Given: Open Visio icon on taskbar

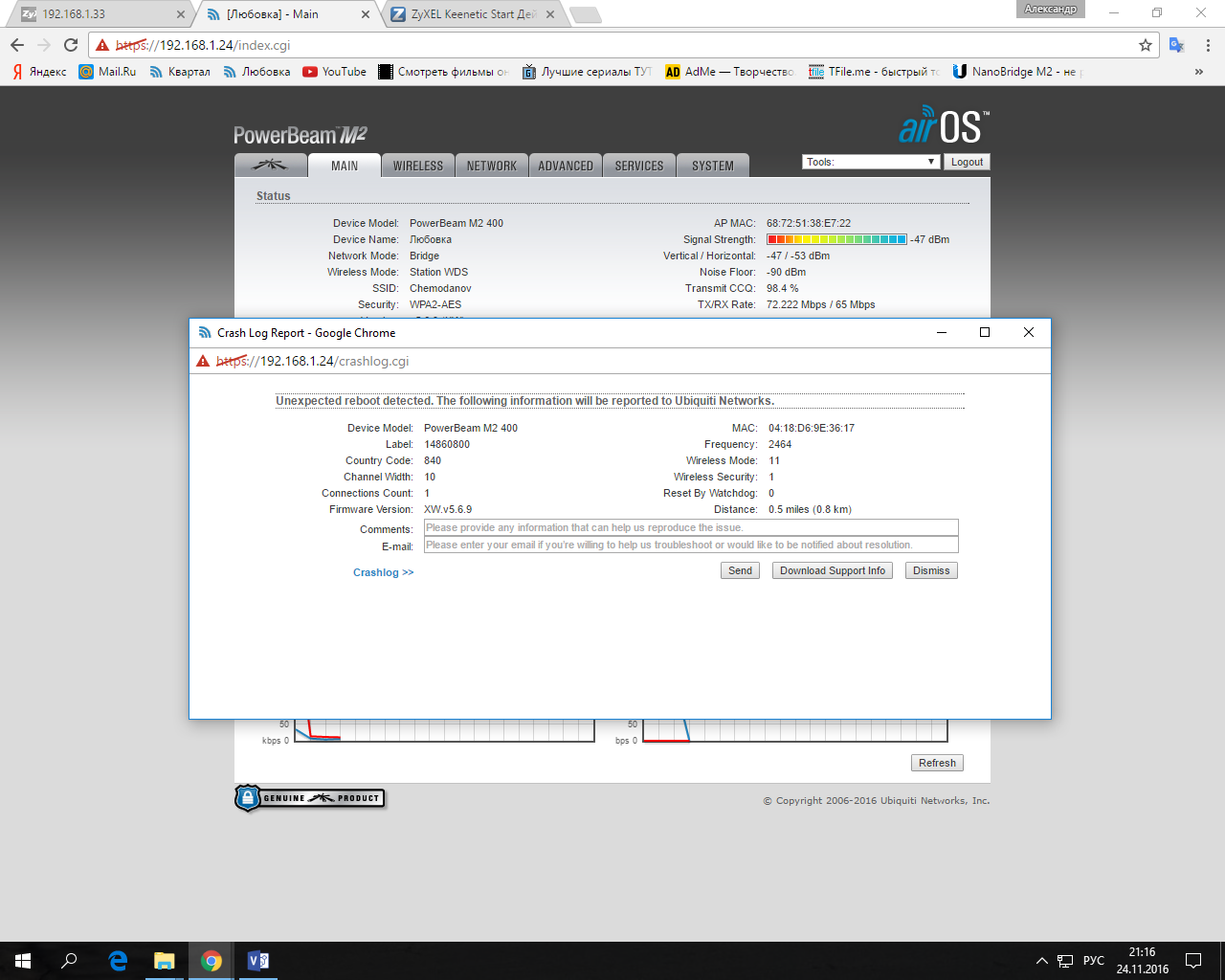Looking at the screenshot, I should pyautogui.click(x=258, y=961).
